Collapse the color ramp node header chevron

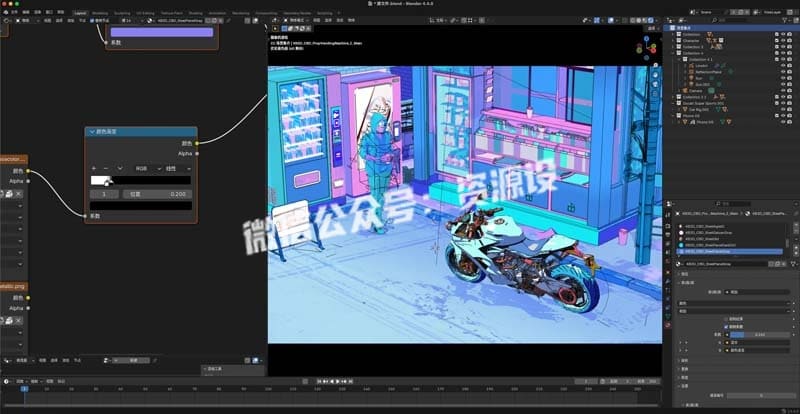tap(92, 132)
